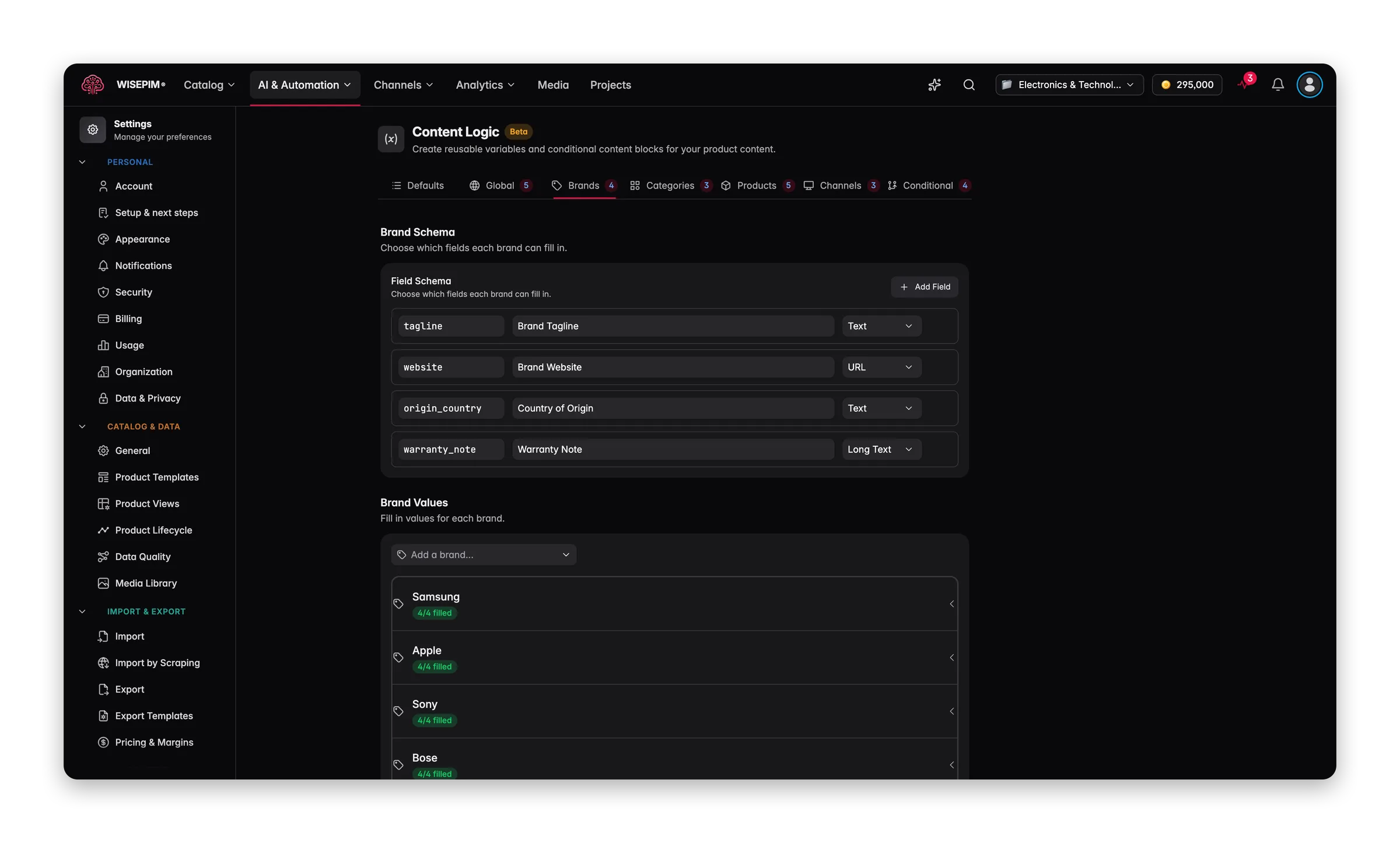Click the Add Field button
Screen dimensions: 1400x843
(925, 286)
